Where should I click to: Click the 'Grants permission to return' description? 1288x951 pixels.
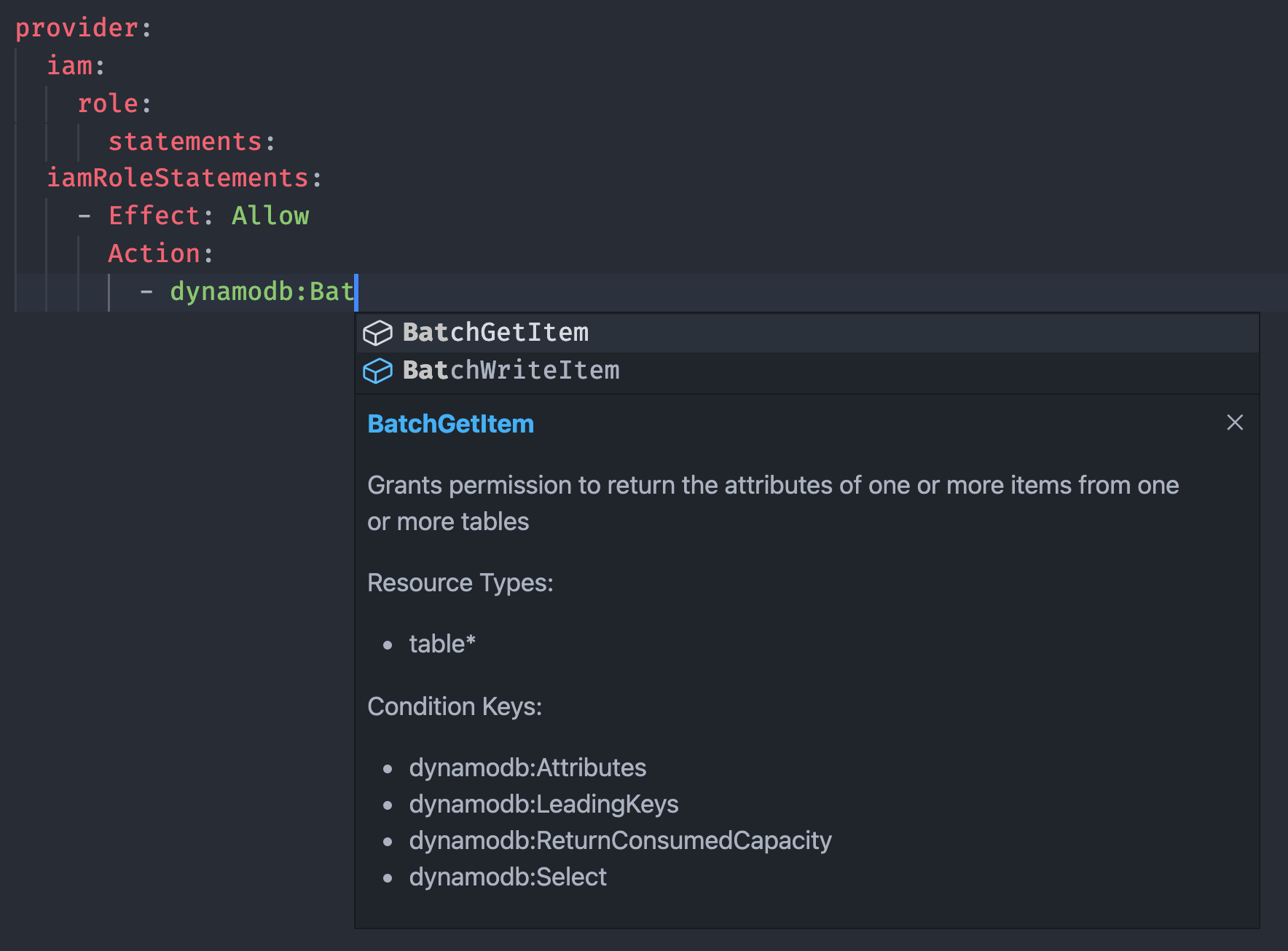coord(773,503)
